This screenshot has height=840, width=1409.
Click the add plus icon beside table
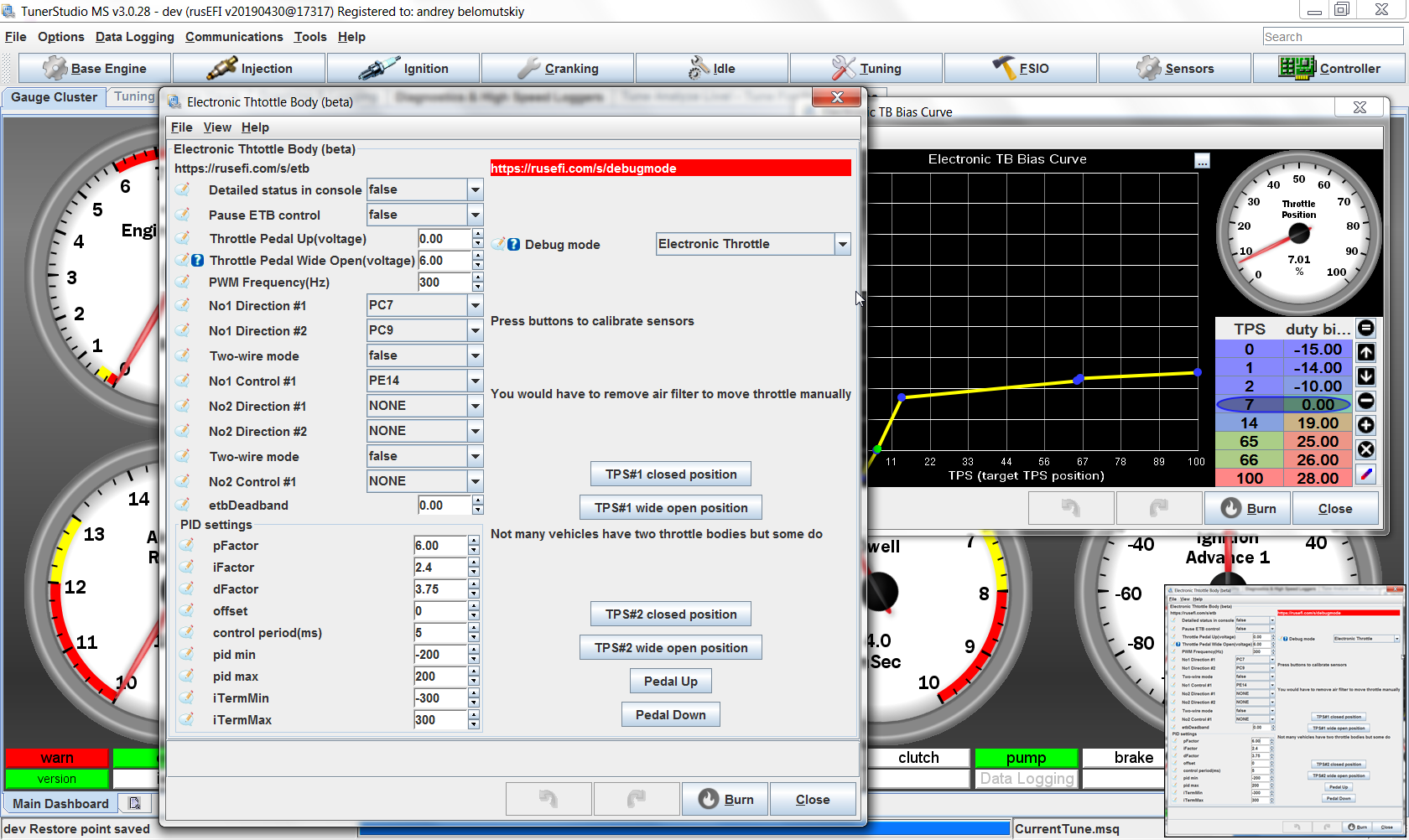[x=1366, y=425]
